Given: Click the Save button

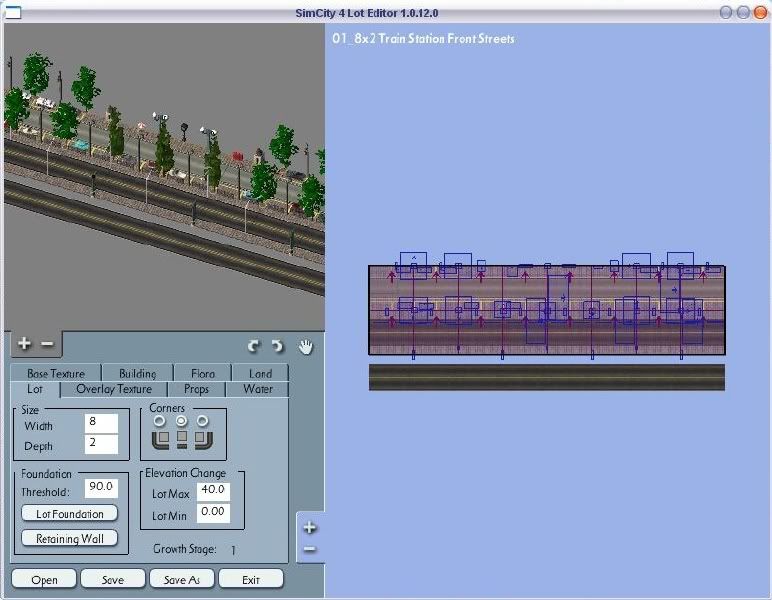Looking at the screenshot, I should tap(113, 579).
